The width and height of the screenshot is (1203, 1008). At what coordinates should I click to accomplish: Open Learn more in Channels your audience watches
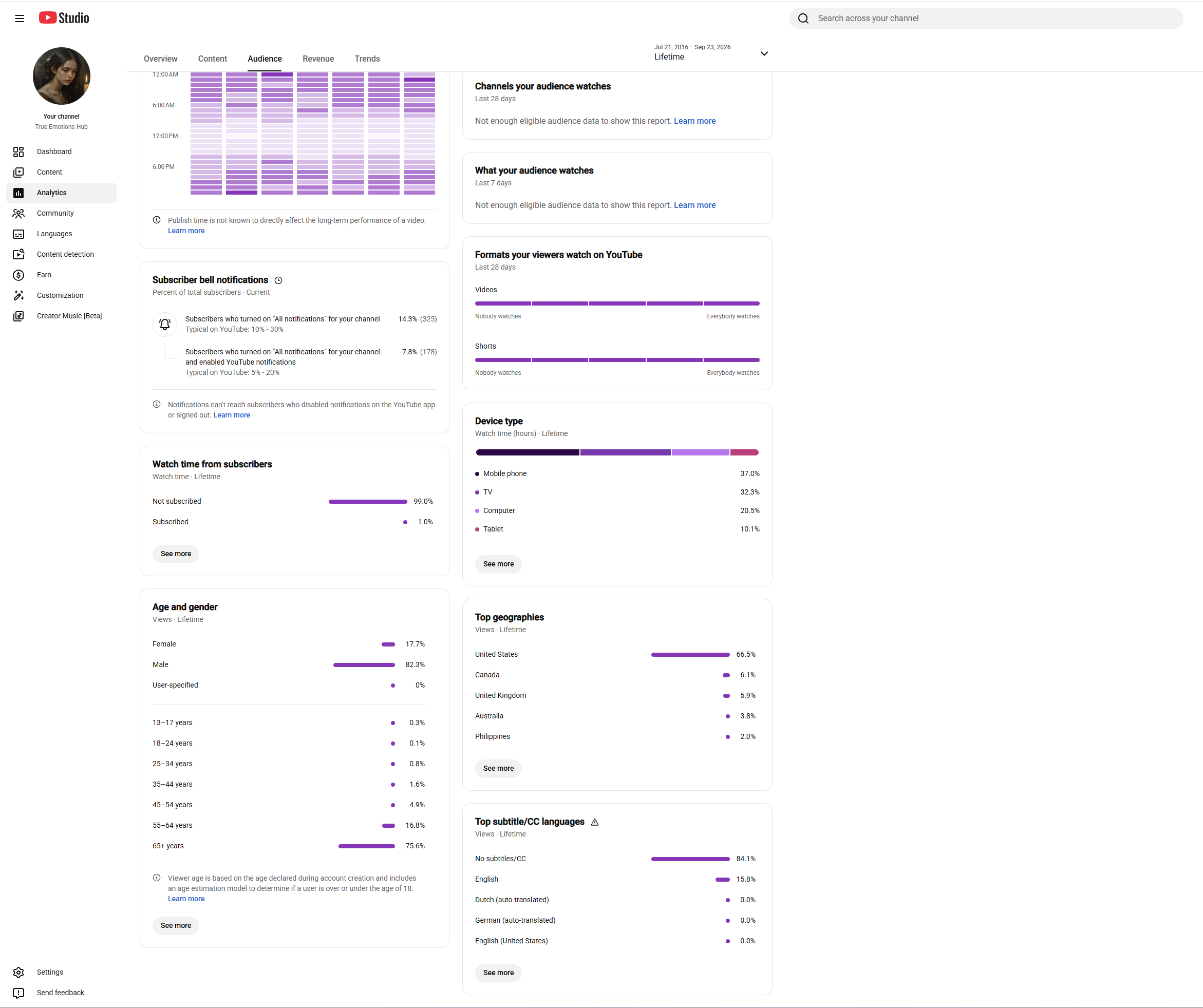pos(695,121)
